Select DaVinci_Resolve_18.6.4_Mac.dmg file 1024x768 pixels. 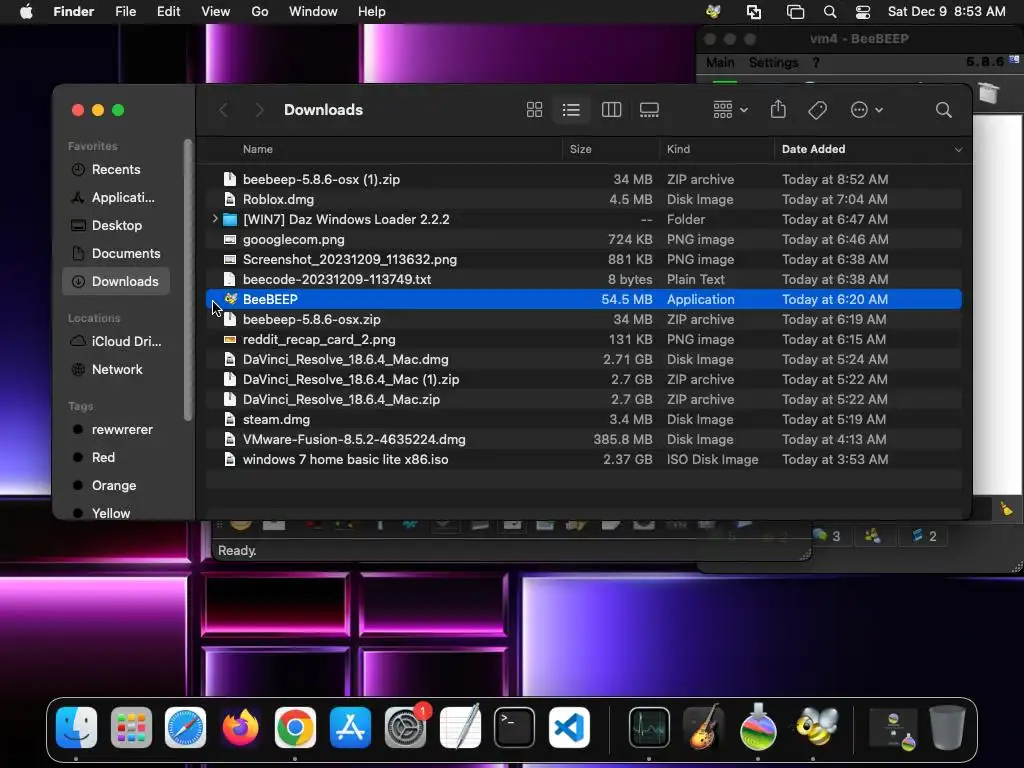click(583, 359)
